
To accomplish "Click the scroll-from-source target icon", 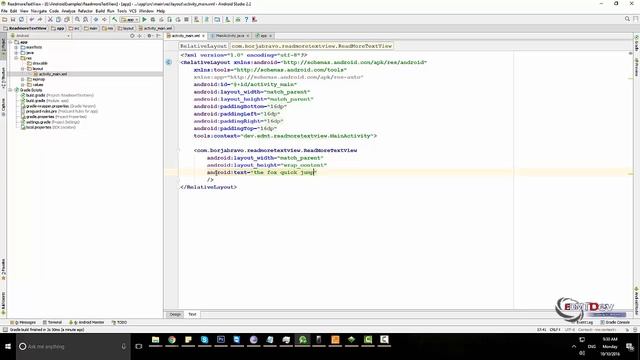I will pos(132,36).
